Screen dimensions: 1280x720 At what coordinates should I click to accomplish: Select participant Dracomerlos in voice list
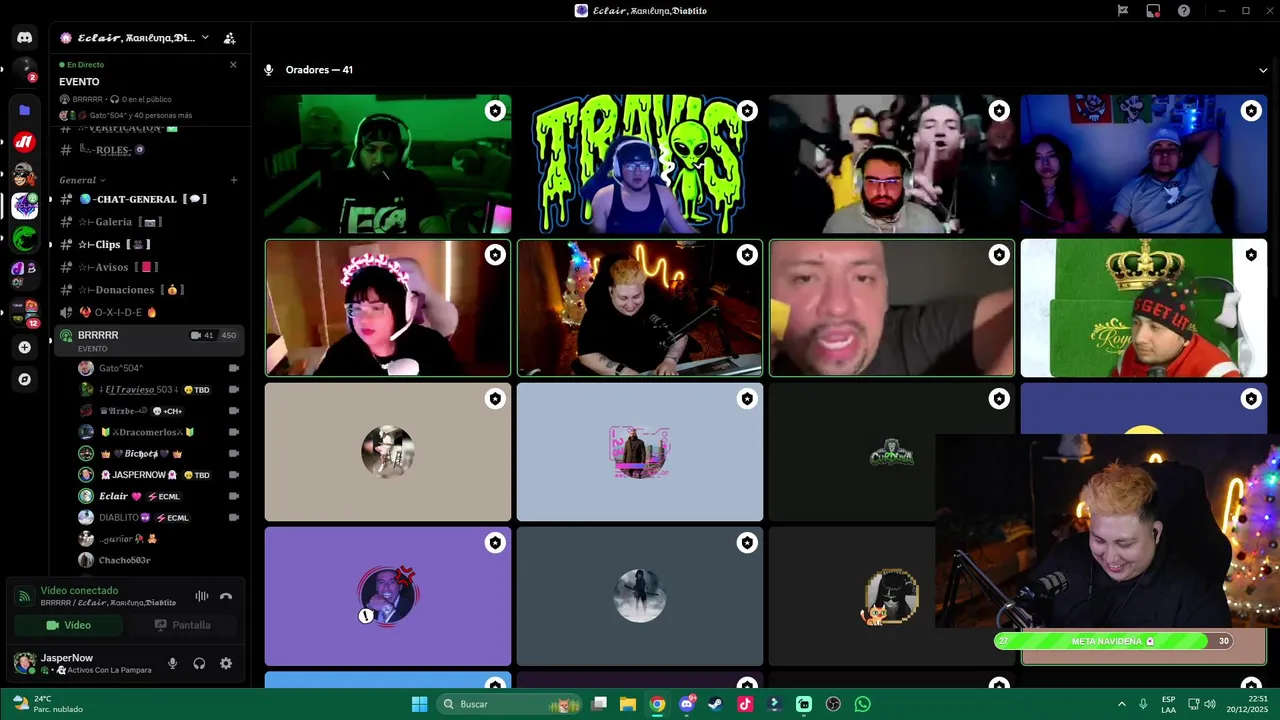(158, 432)
